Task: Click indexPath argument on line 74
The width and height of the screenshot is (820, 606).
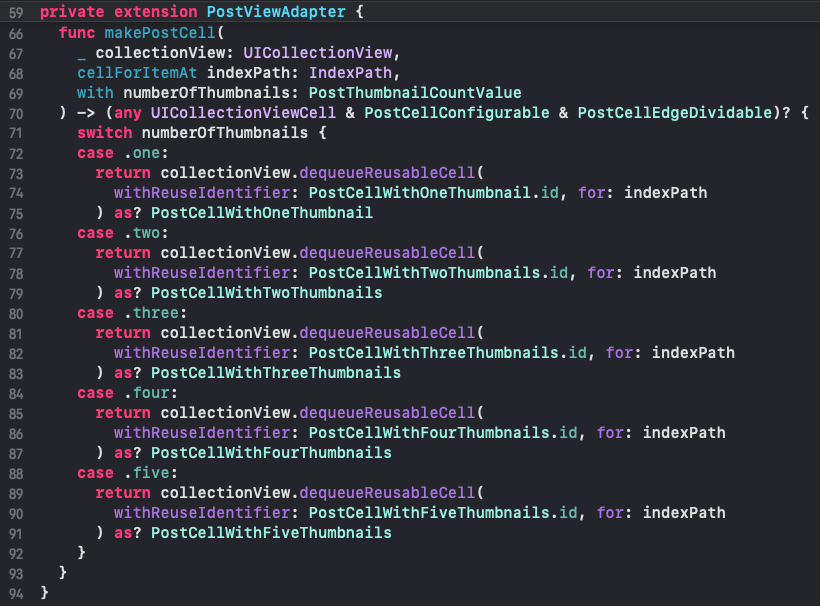Action: click(665, 192)
